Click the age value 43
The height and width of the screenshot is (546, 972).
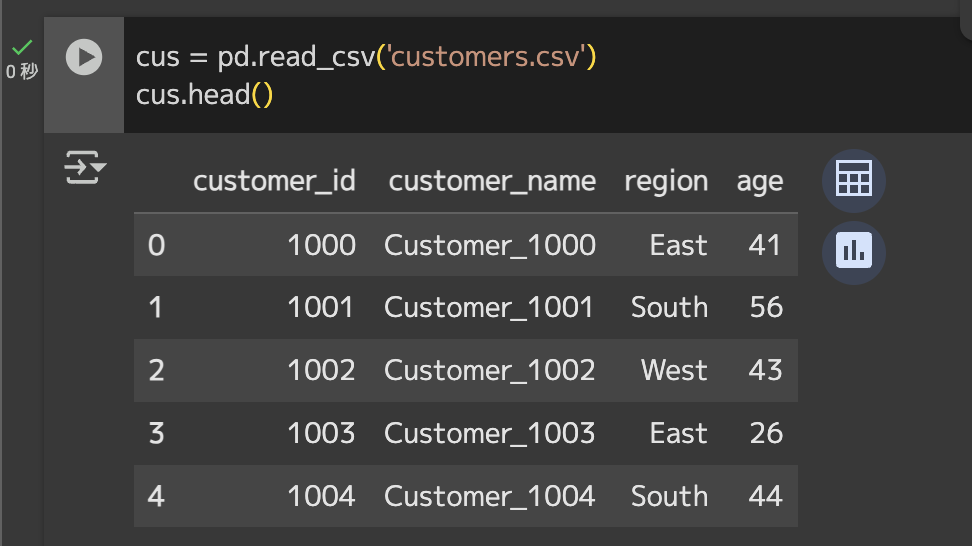coord(766,371)
